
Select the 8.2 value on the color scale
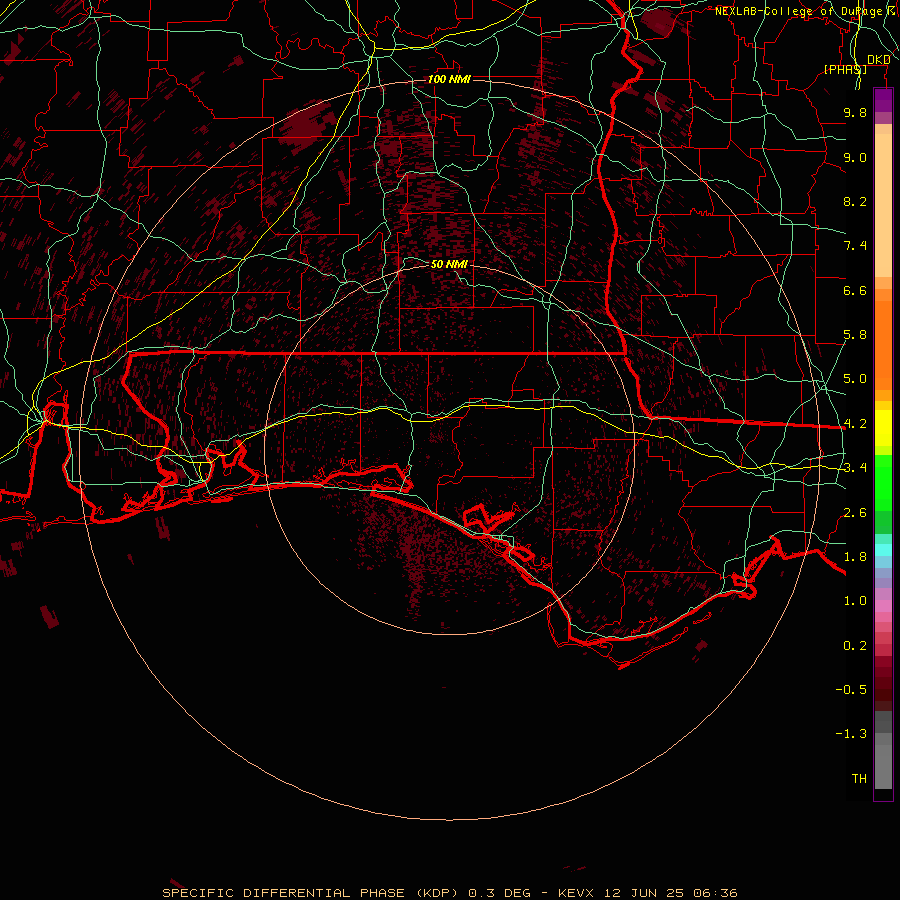(x=855, y=201)
